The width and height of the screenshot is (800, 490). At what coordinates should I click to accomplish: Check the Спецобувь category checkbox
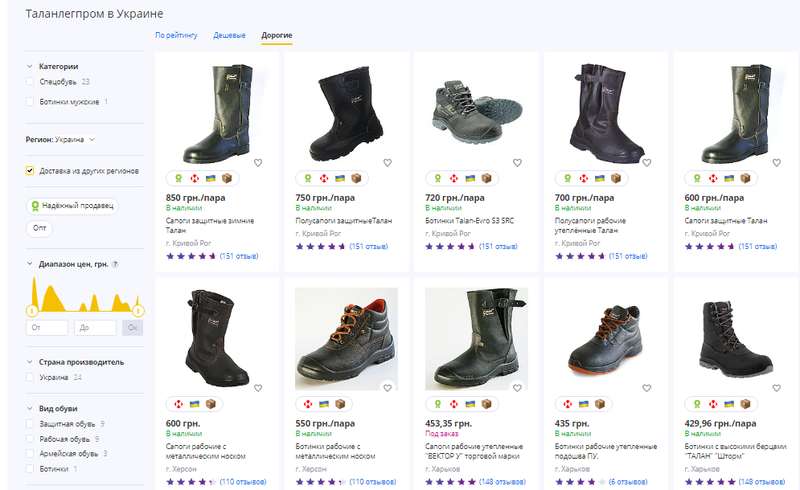31,82
